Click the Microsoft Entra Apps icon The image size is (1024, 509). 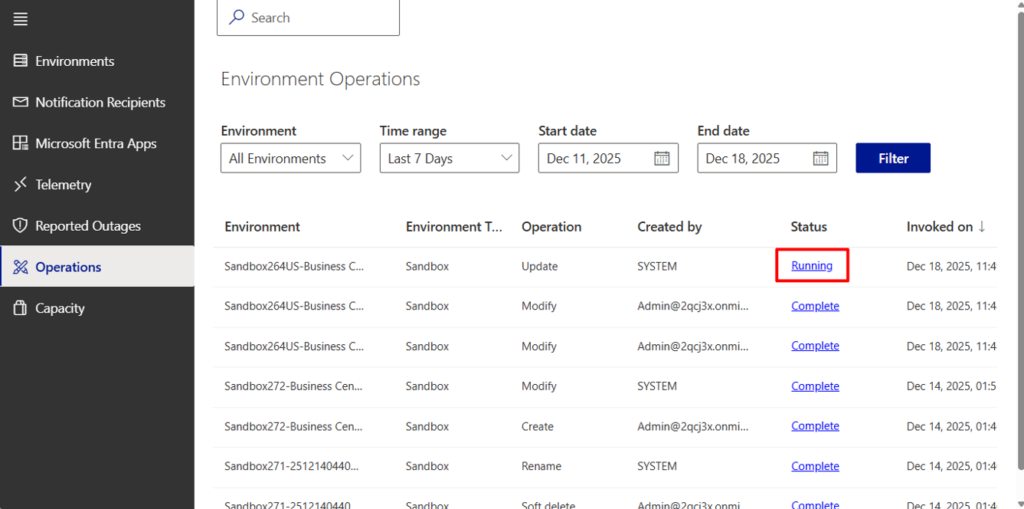coord(20,143)
